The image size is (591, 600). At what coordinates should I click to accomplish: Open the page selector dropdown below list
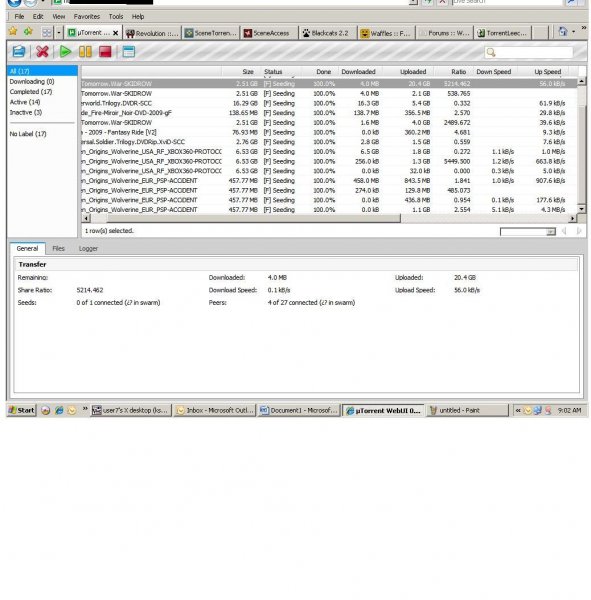[x=528, y=232]
